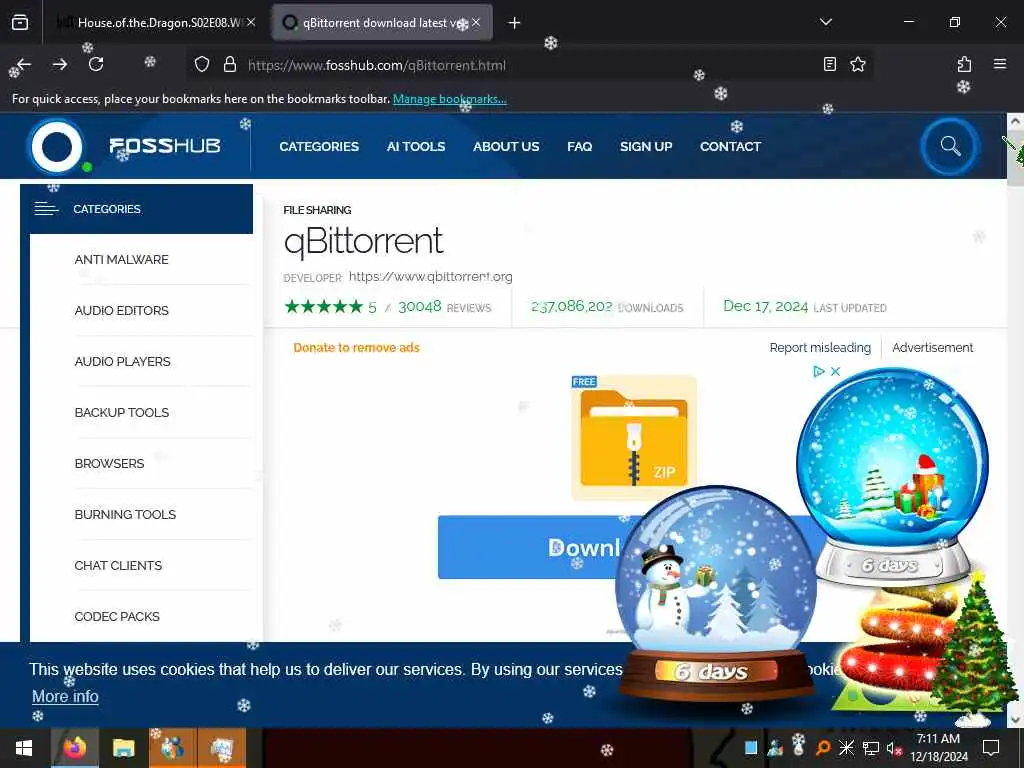Viewport: 1024px width, 768px height.
Task: Open the site search magnifier button
Action: tap(950, 146)
